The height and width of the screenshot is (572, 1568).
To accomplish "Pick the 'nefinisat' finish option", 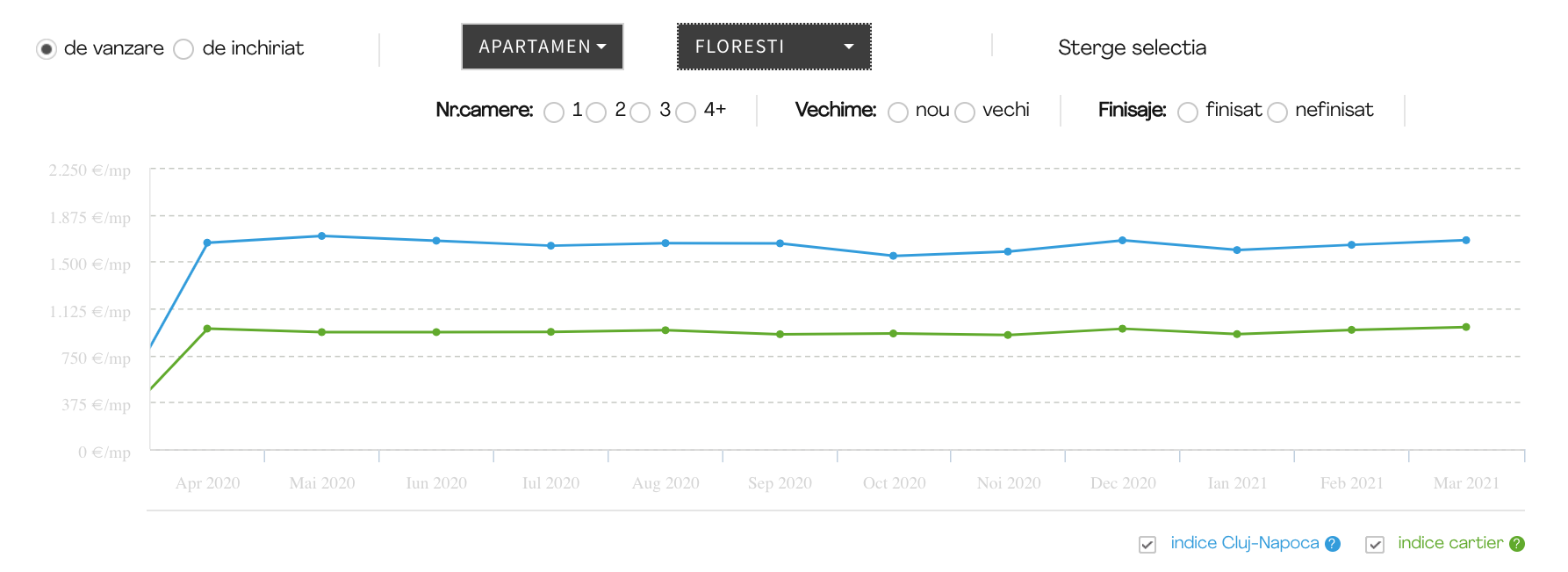I will pyautogui.click(x=1277, y=112).
